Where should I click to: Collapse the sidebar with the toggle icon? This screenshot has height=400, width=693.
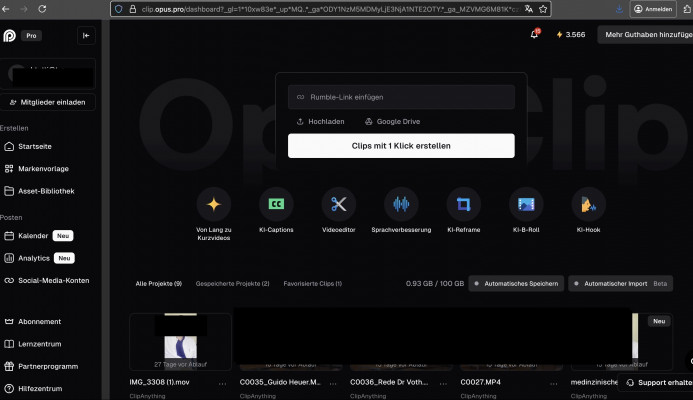click(86, 35)
